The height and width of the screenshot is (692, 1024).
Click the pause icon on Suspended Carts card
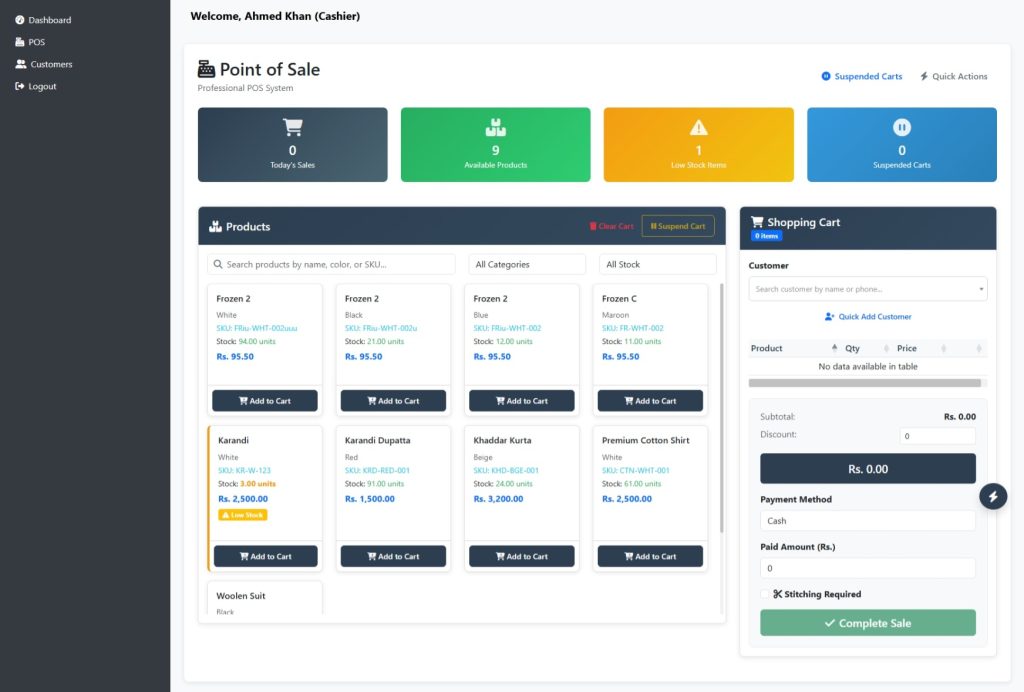click(901, 127)
